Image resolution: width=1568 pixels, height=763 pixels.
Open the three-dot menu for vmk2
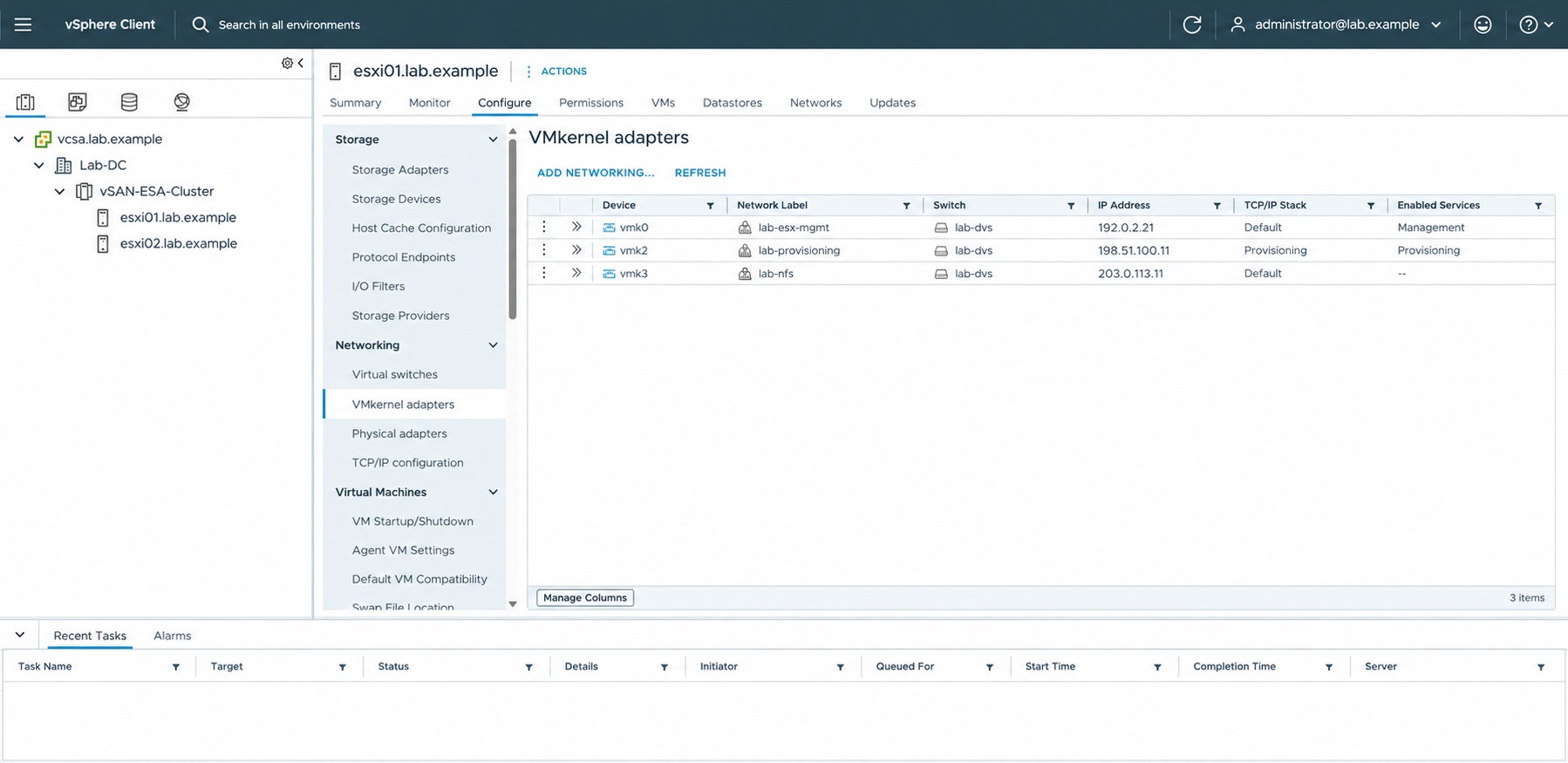coord(544,250)
